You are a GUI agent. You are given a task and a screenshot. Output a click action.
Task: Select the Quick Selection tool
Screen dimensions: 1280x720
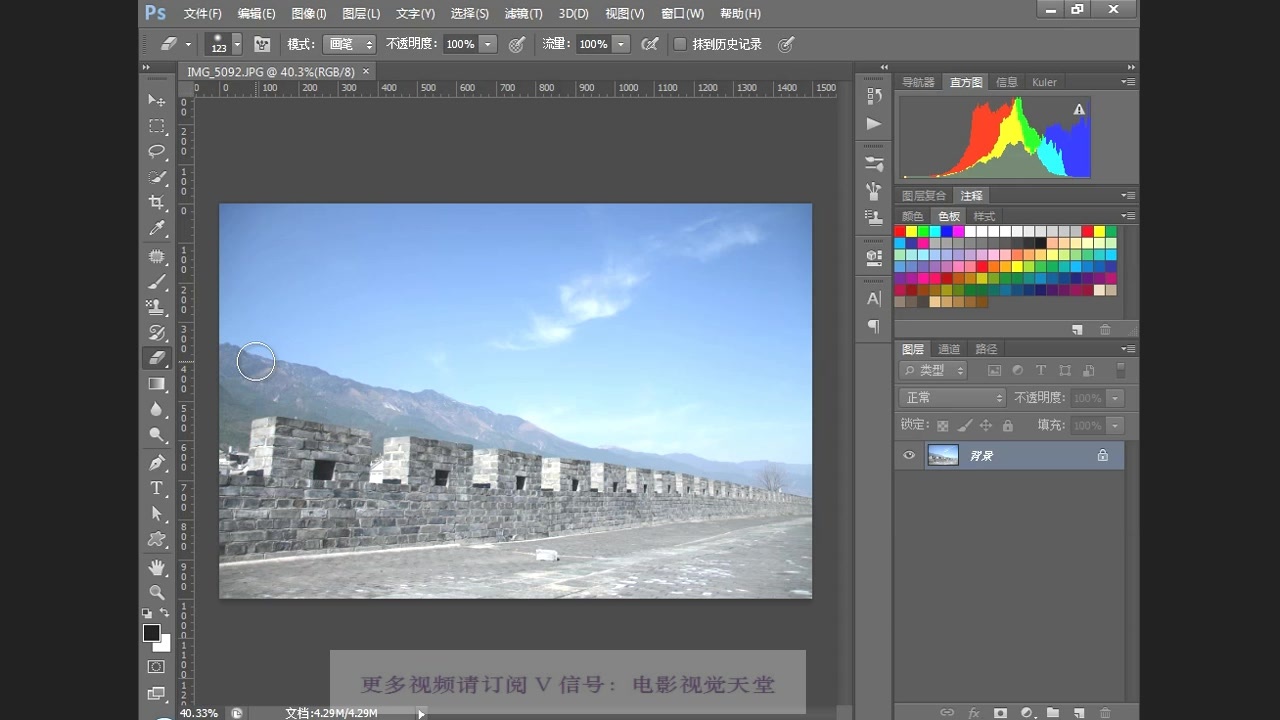tap(157, 178)
